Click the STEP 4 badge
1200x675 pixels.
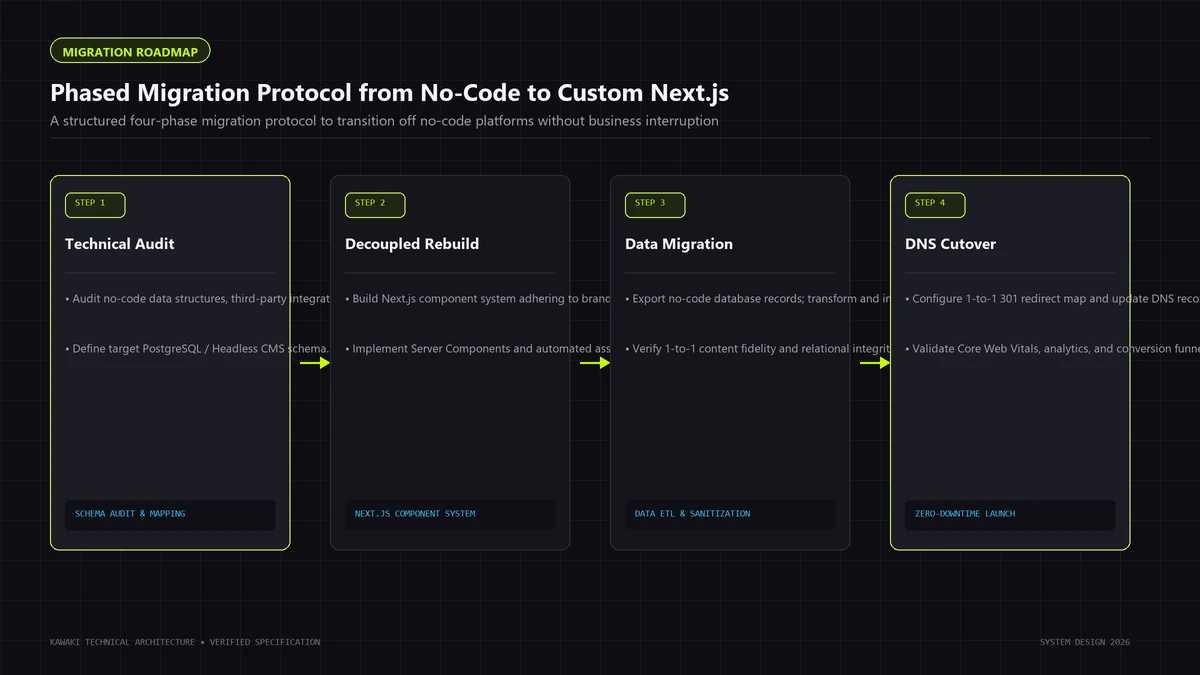935,204
